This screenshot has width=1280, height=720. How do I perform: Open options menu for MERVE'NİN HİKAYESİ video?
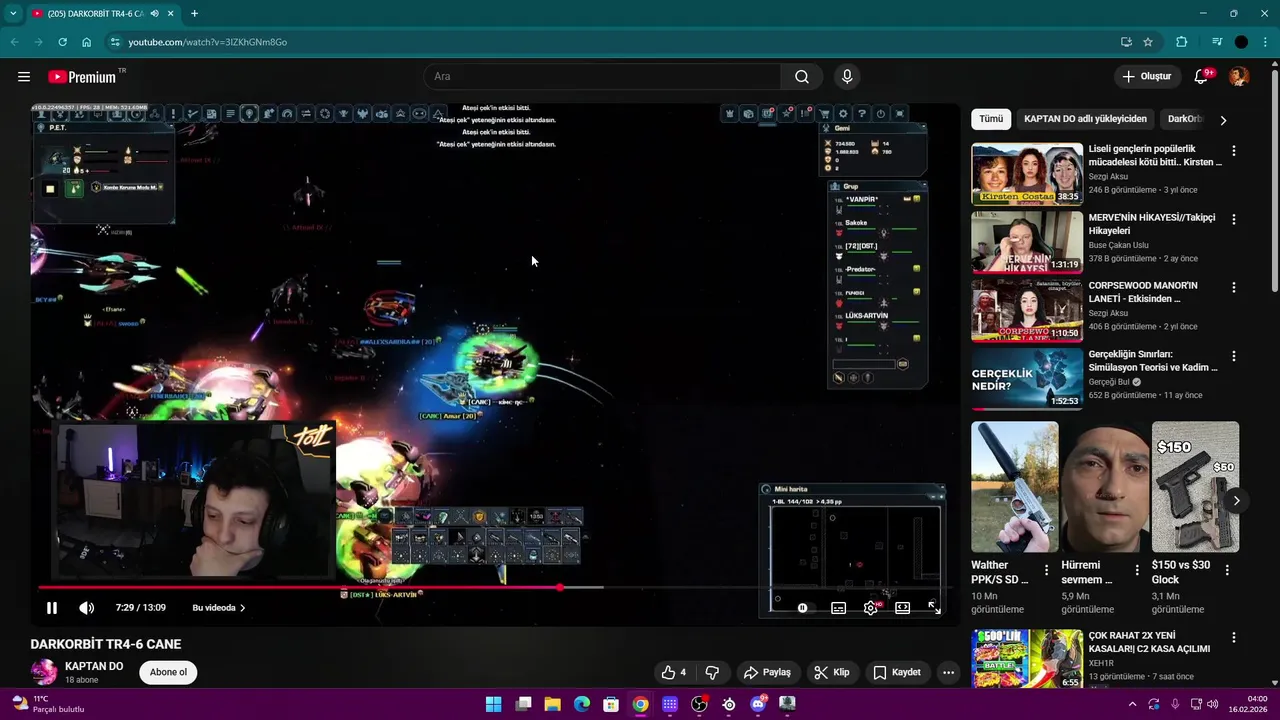tap(1233, 219)
